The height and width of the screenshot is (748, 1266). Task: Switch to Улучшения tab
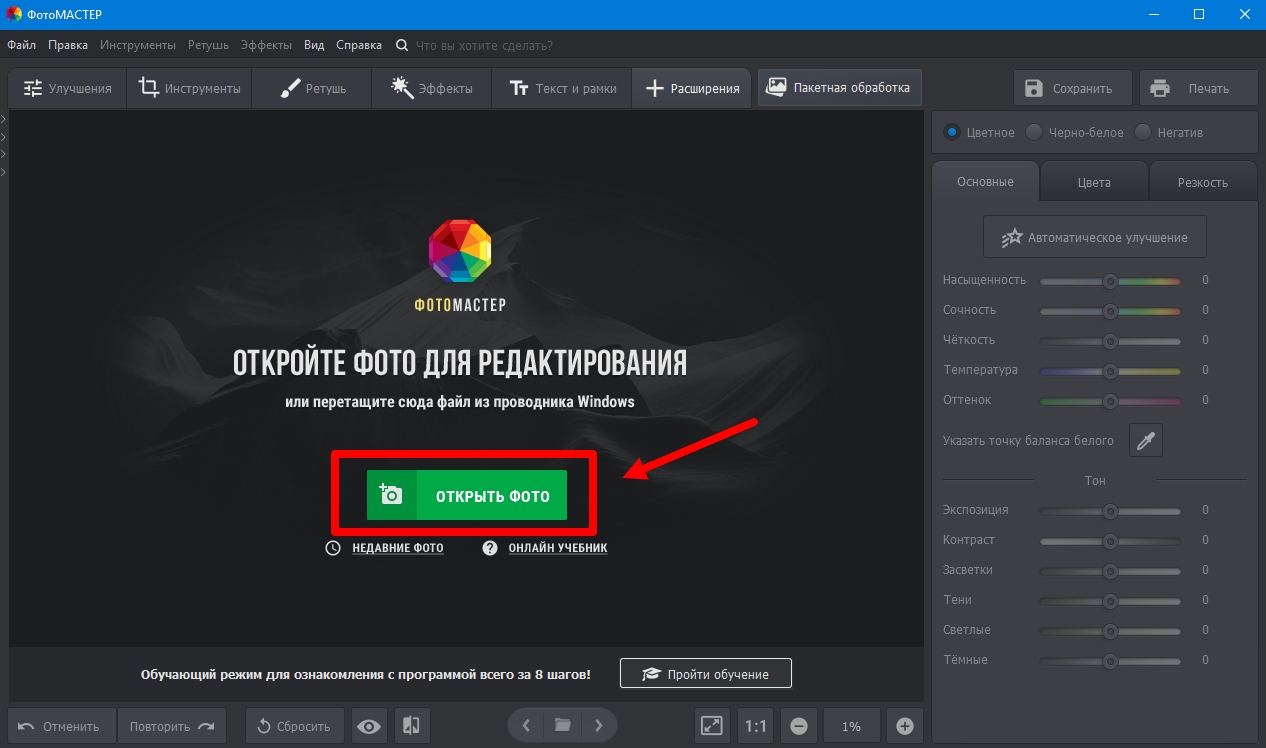[67, 88]
